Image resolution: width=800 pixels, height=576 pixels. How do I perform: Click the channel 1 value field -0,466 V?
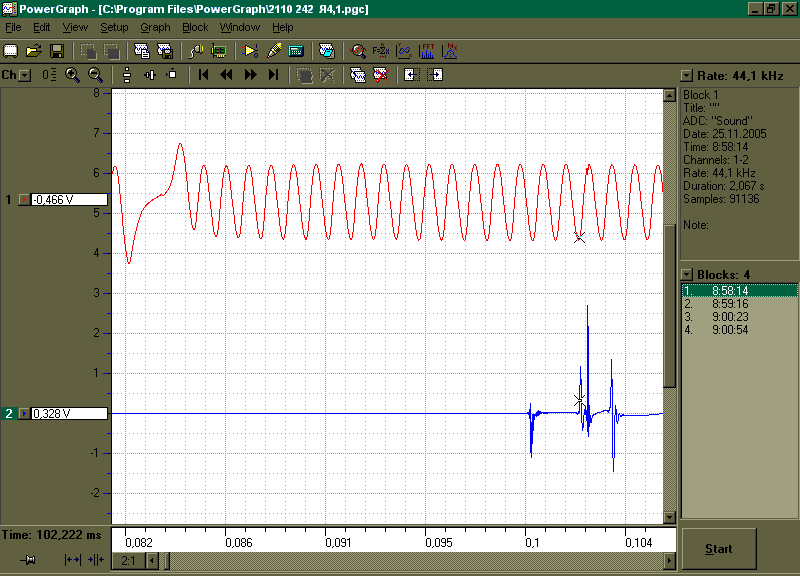pyautogui.click(x=69, y=199)
